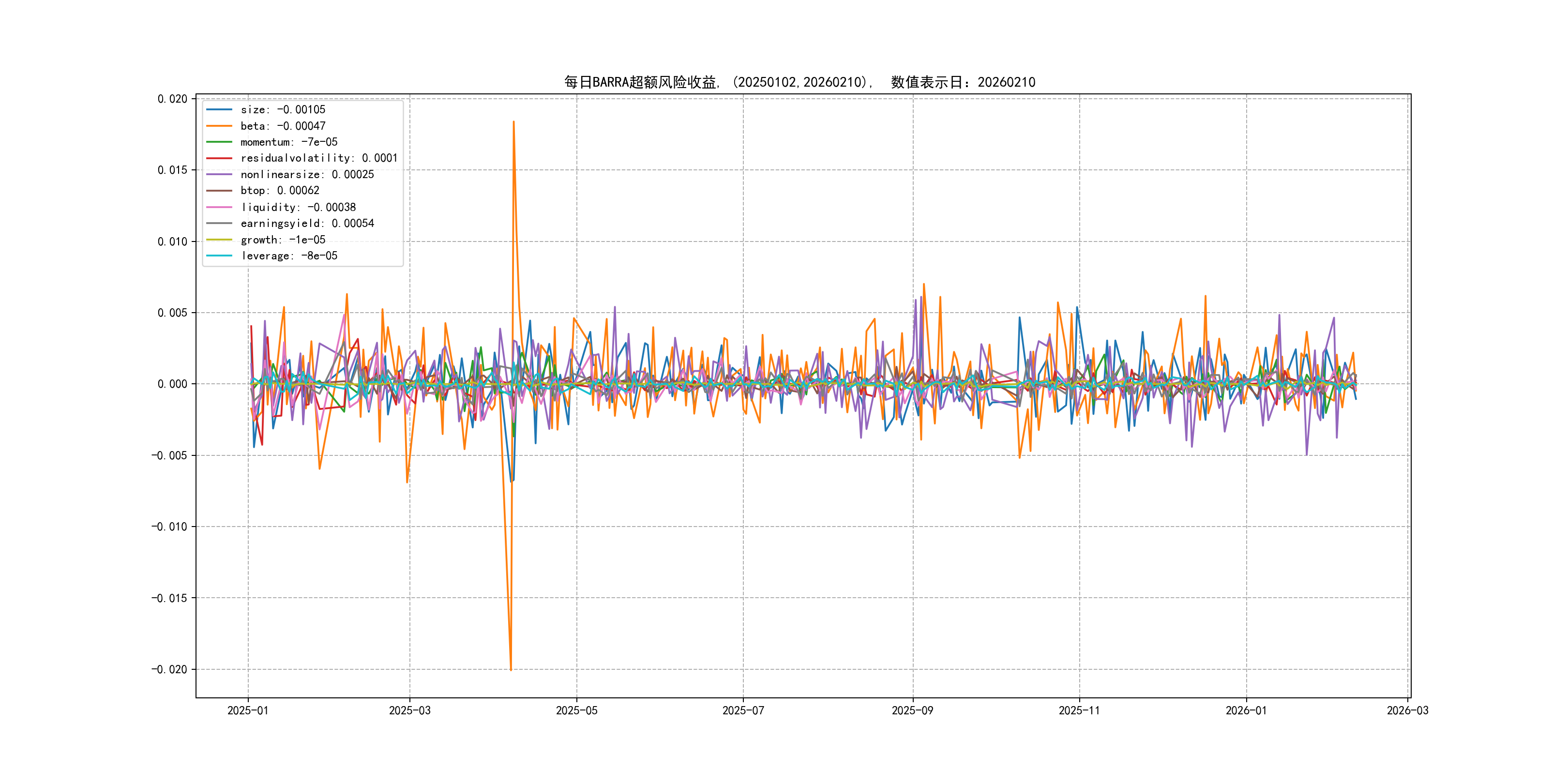Select the 'liquidity: -0.00038' legend label
This screenshot has height=784, width=1568.
tap(298, 207)
